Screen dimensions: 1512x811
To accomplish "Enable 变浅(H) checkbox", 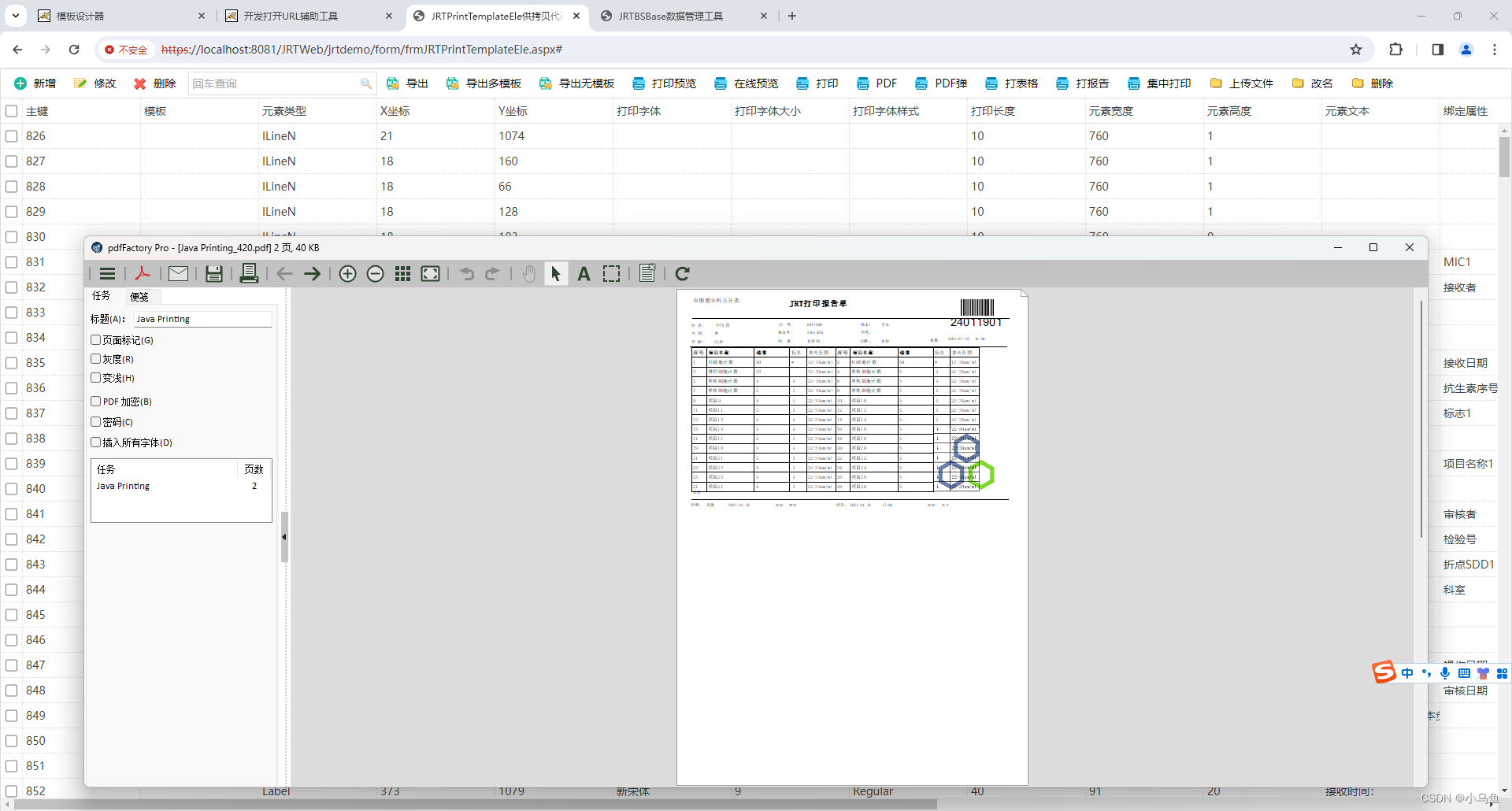I will point(96,378).
